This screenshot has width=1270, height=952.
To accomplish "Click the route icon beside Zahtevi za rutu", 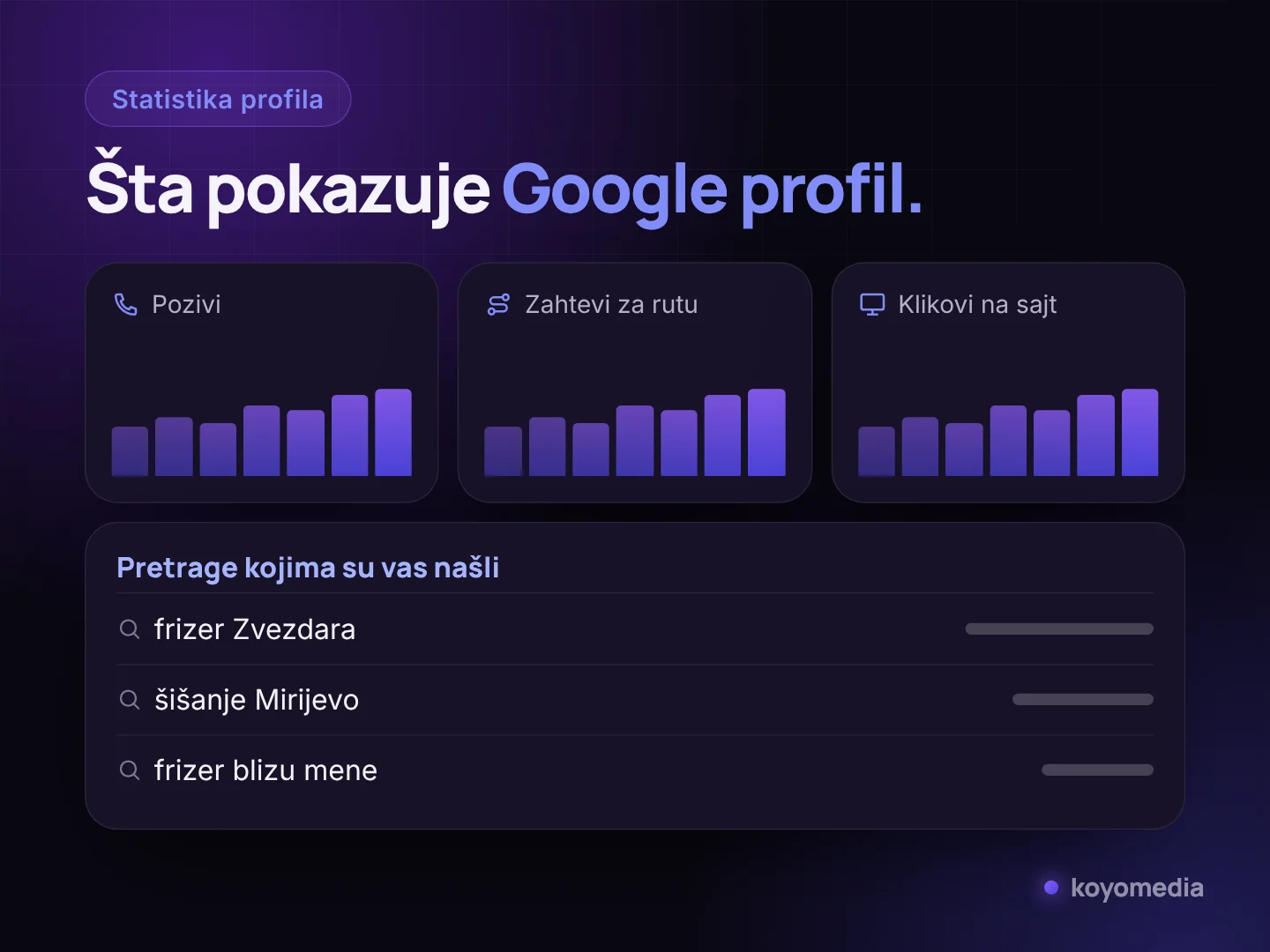I will point(498,304).
